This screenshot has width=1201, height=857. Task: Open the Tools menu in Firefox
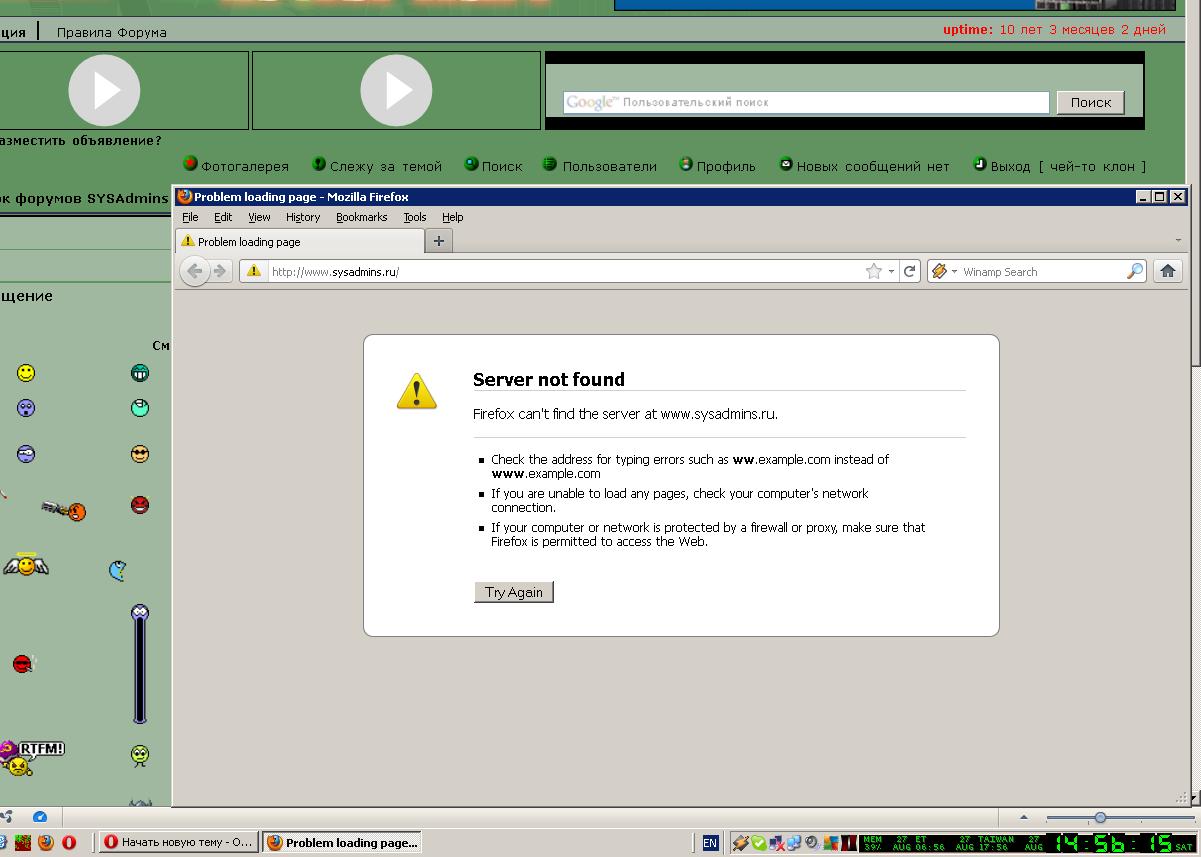tap(415, 217)
